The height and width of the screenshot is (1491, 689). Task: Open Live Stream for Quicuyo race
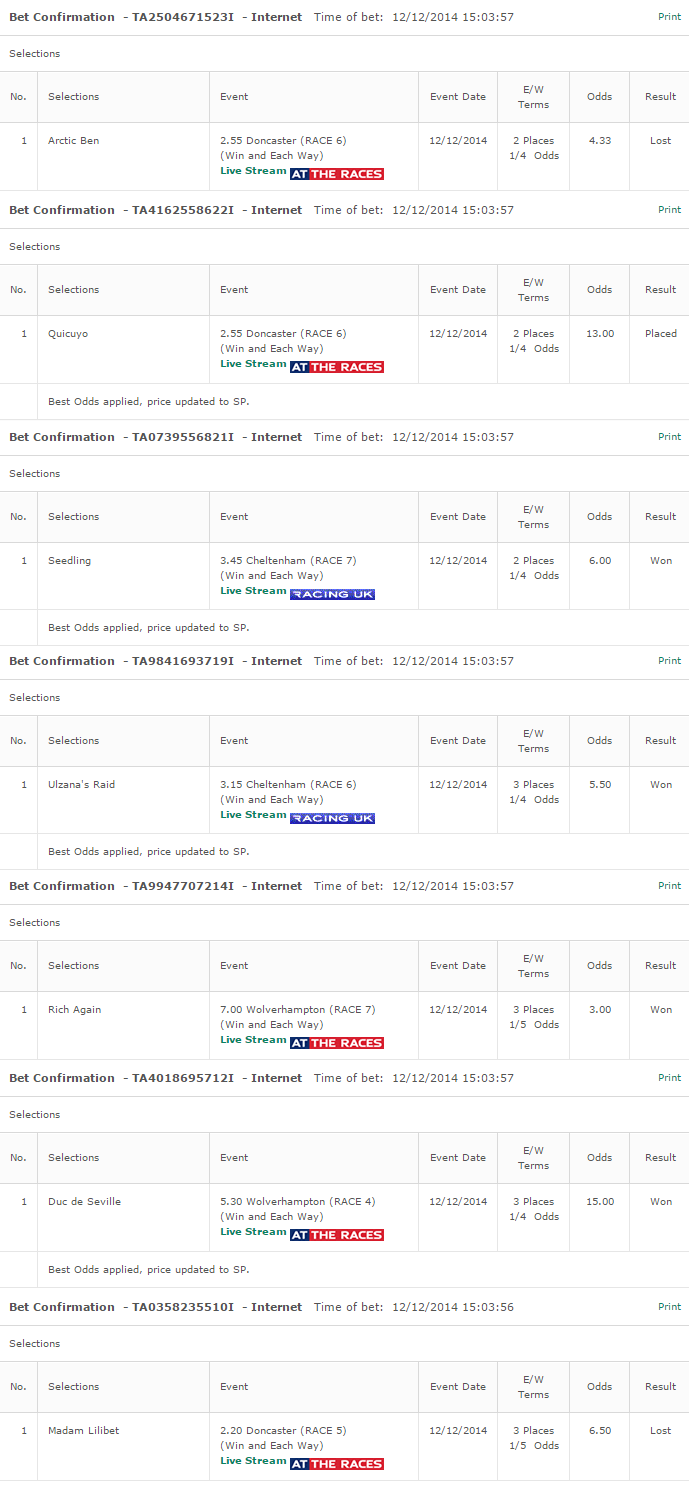point(253,364)
